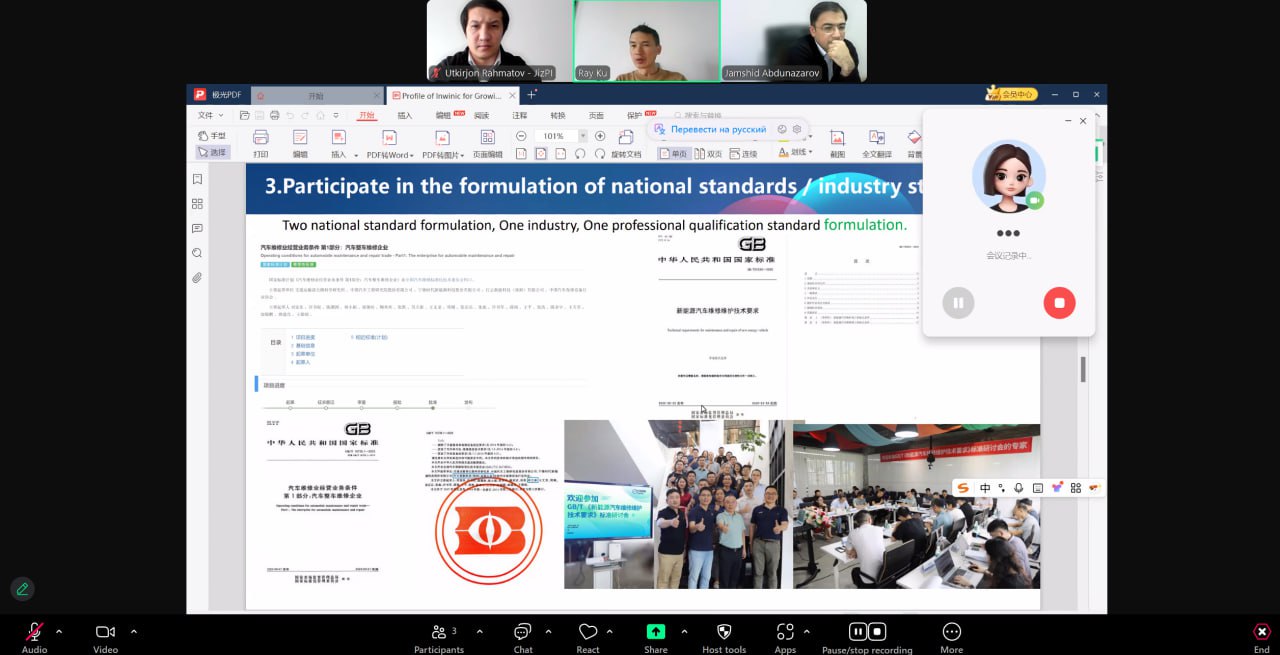Toggle the Video camera on

105,631
